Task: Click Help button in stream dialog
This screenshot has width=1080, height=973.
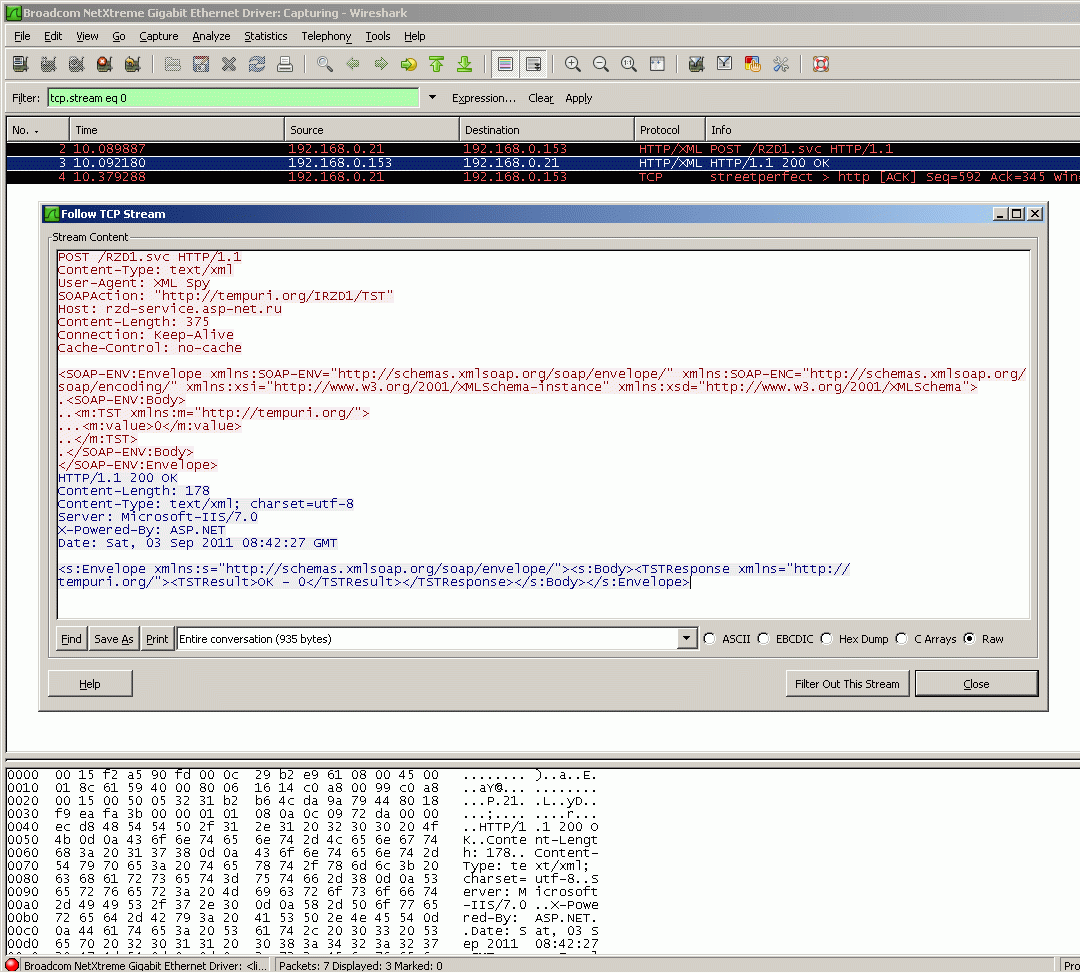Action: tap(90, 684)
